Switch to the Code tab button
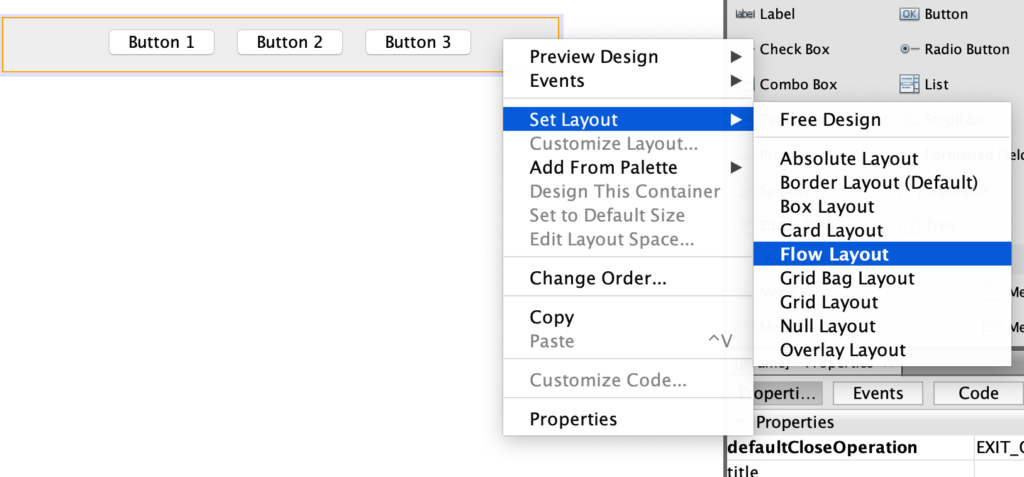Image resolution: width=1024 pixels, height=477 pixels. 978,393
